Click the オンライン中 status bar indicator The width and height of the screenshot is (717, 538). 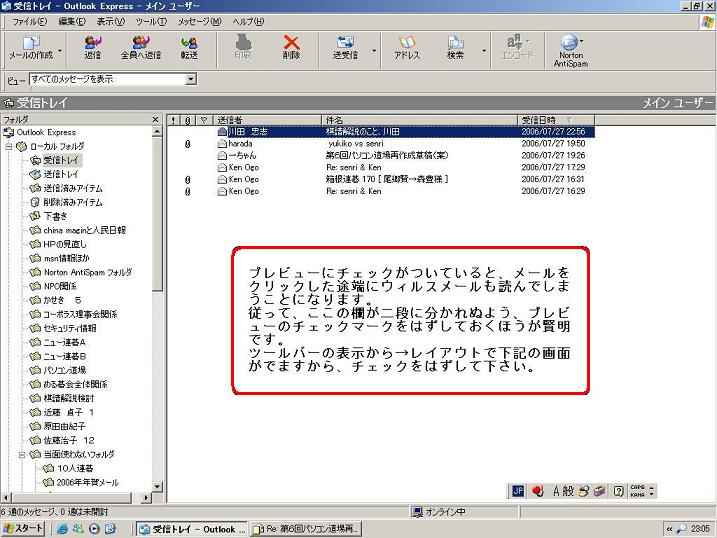click(439, 512)
